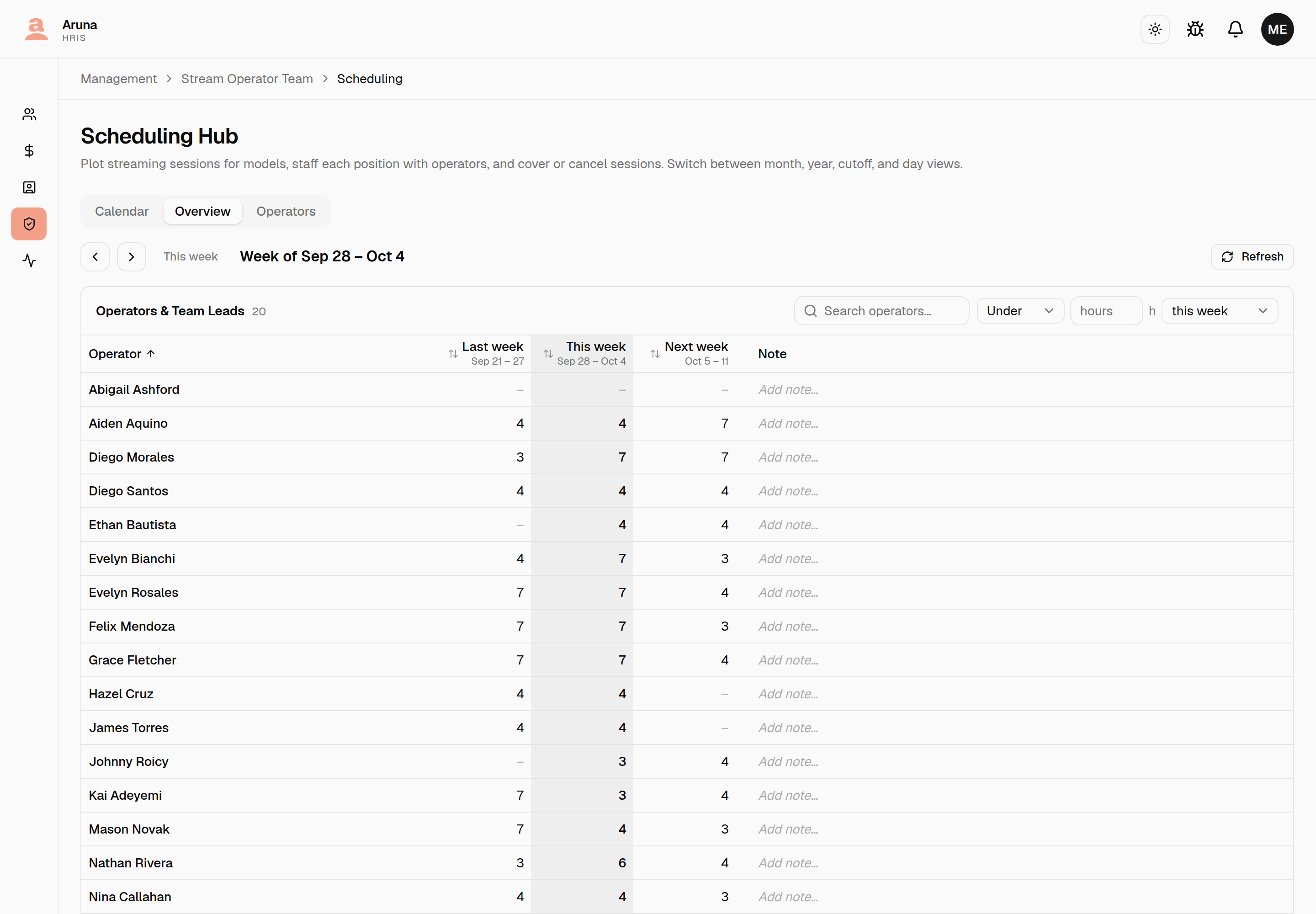
Task: Focus the Search operators field
Action: coord(881,311)
